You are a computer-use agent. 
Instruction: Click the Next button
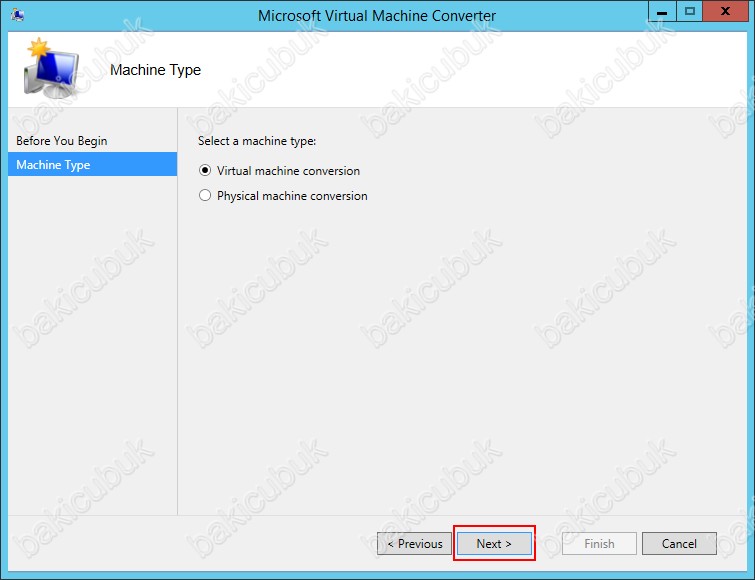[x=494, y=543]
